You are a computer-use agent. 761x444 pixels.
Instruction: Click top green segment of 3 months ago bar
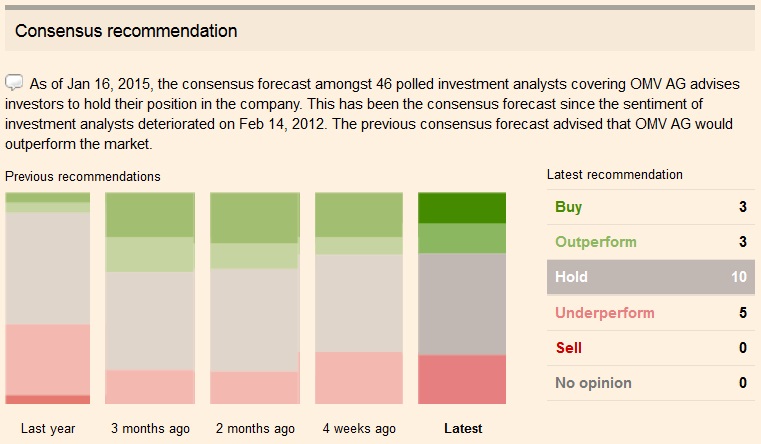tap(150, 215)
